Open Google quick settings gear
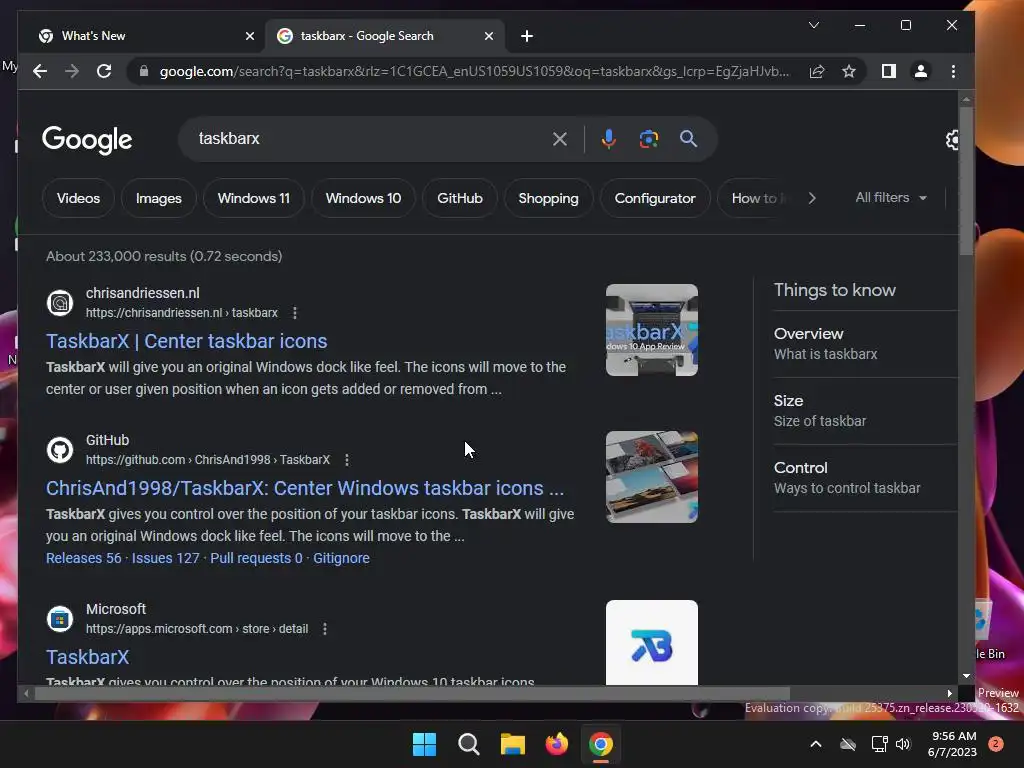 coord(952,140)
